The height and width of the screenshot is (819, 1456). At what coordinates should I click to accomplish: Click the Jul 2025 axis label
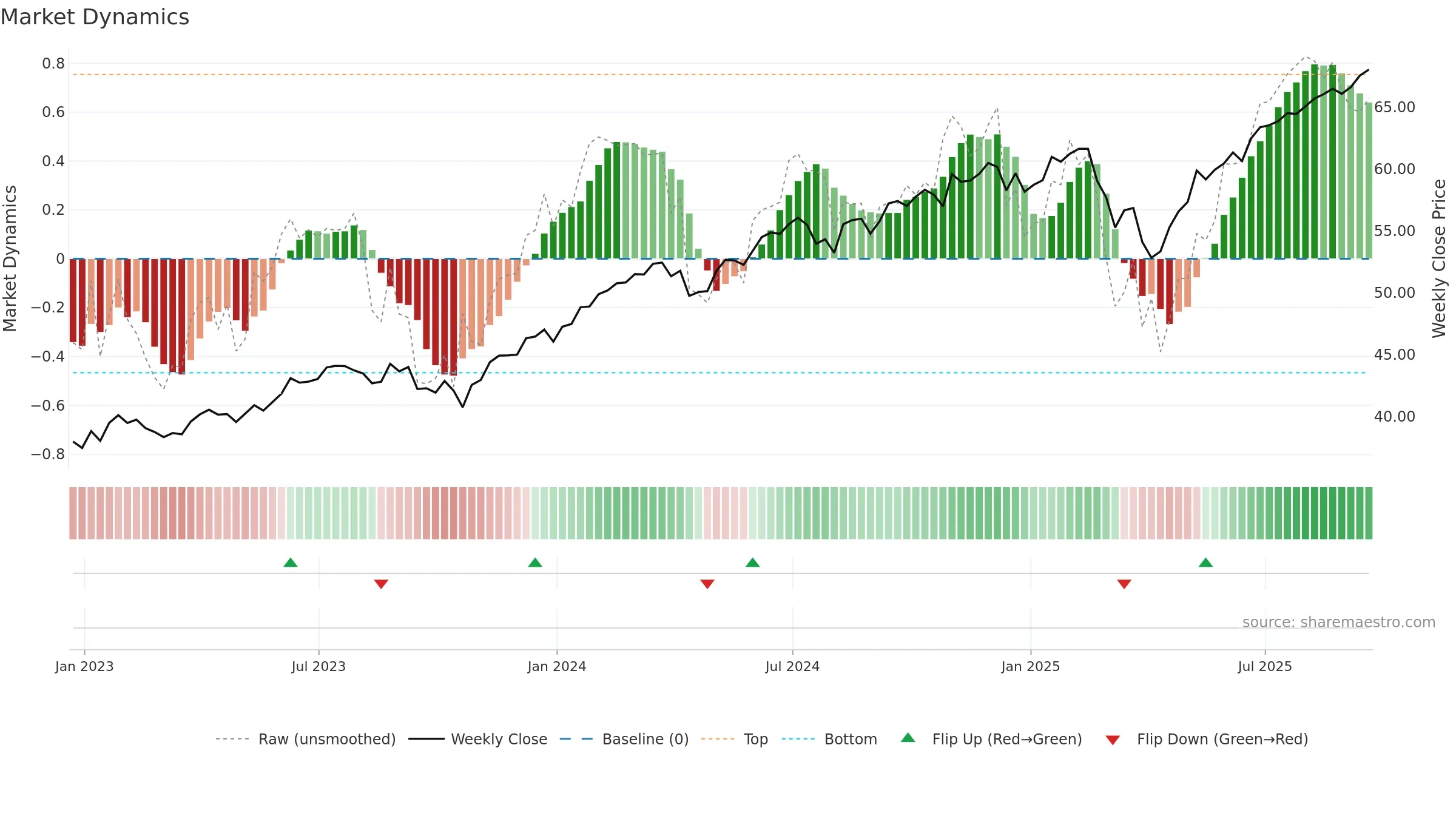pyautogui.click(x=1265, y=666)
